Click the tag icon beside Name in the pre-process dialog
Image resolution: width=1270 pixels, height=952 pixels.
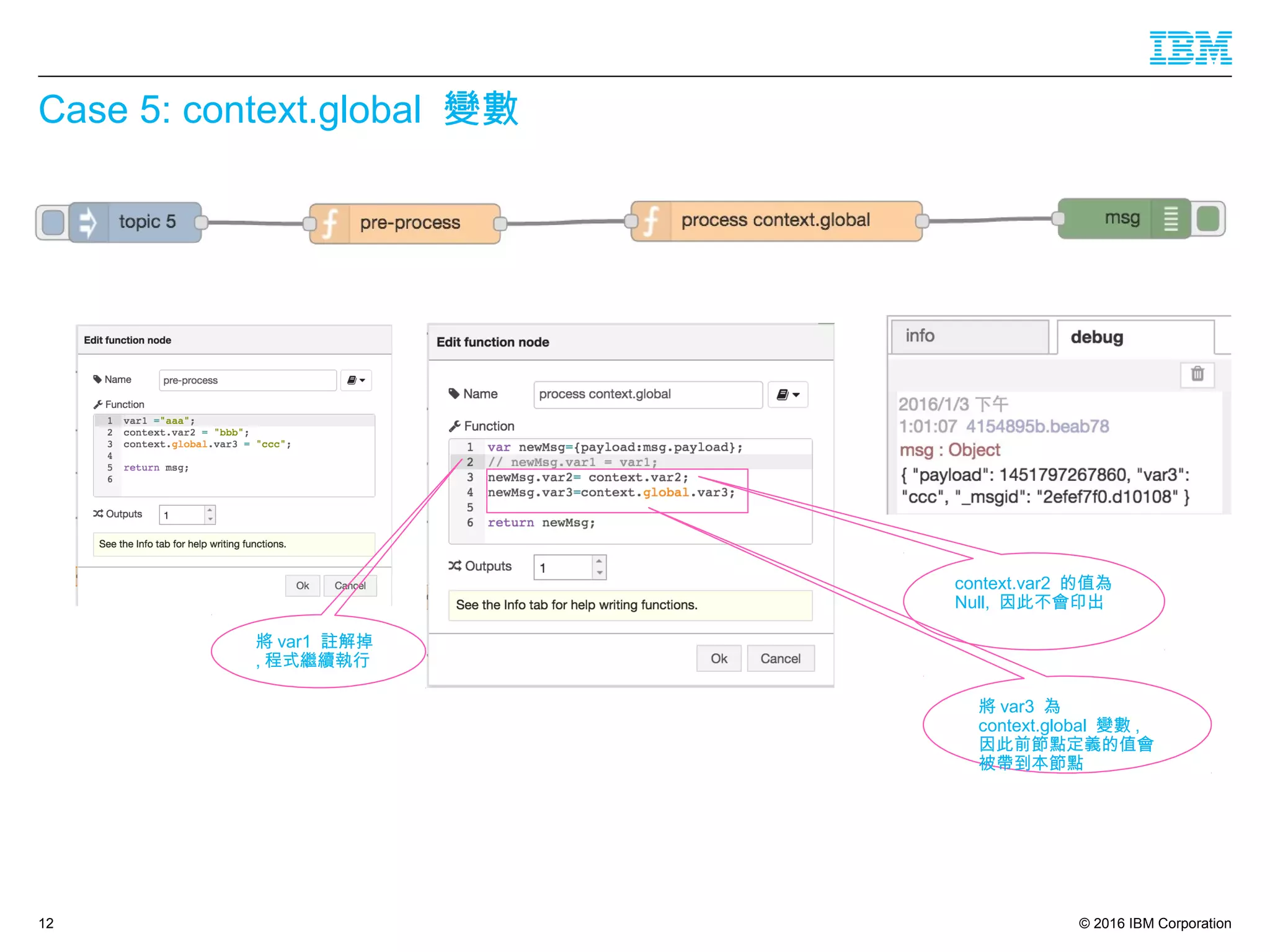(97, 379)
